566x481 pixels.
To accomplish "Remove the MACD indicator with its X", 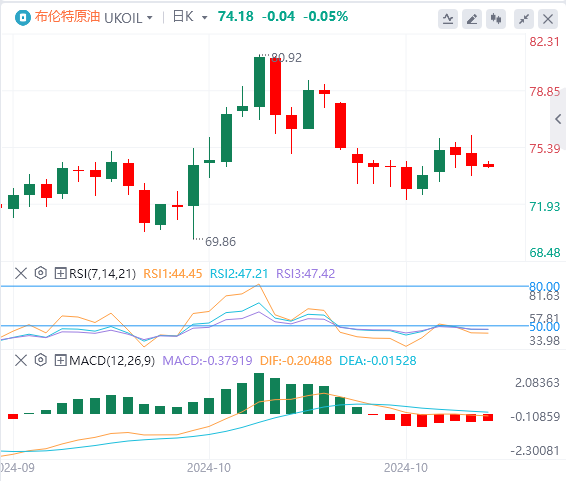I will pos(21,360).
